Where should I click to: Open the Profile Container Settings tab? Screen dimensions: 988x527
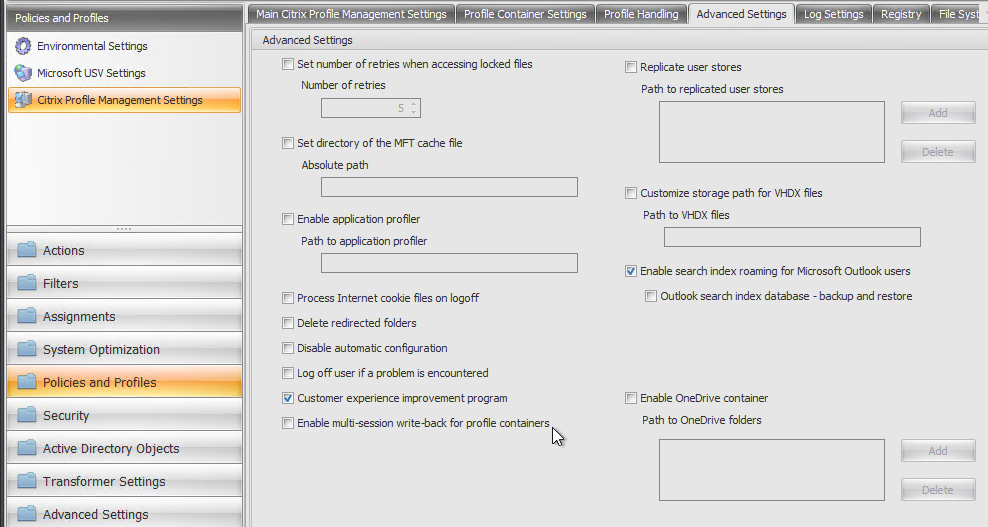point(525,14)
